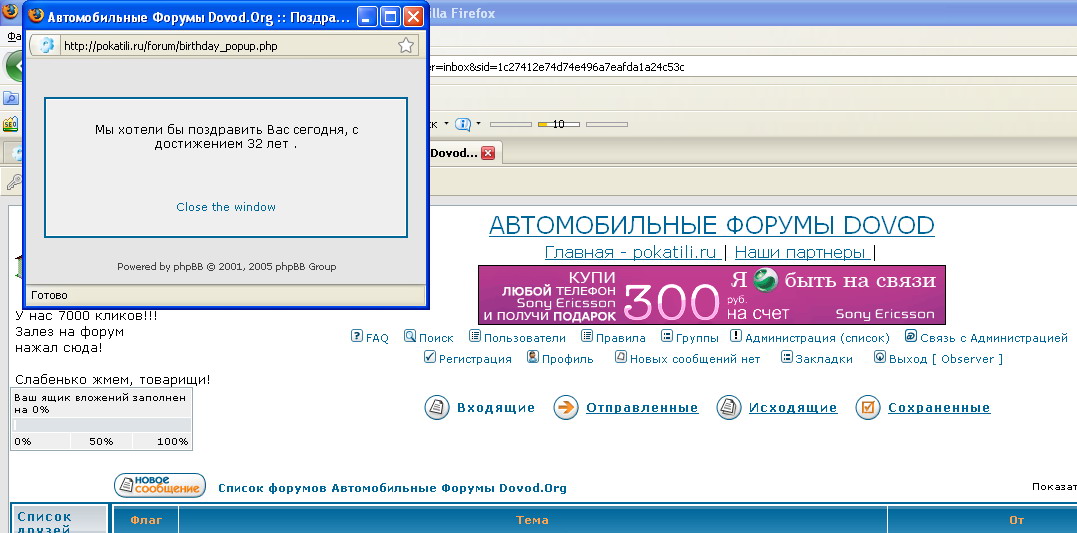Click the Поиск magnifier icon
Viewport: 1077px width, 533px height.
410,337
